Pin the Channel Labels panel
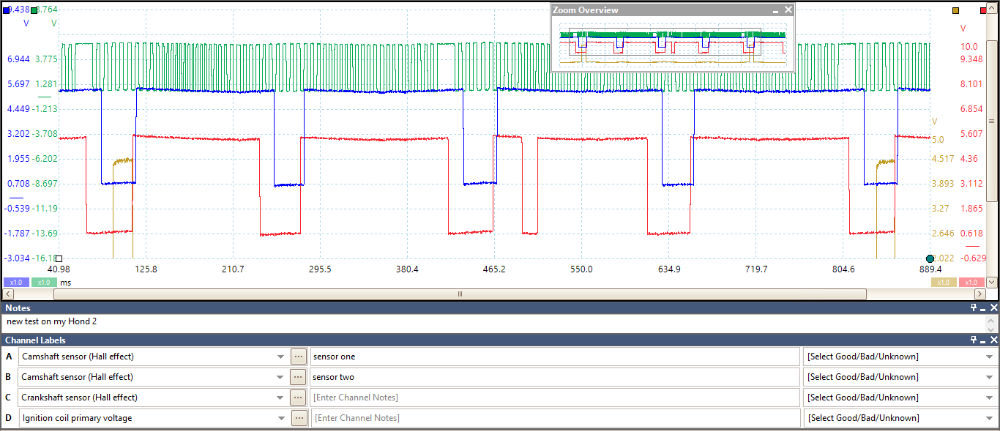 973,341
